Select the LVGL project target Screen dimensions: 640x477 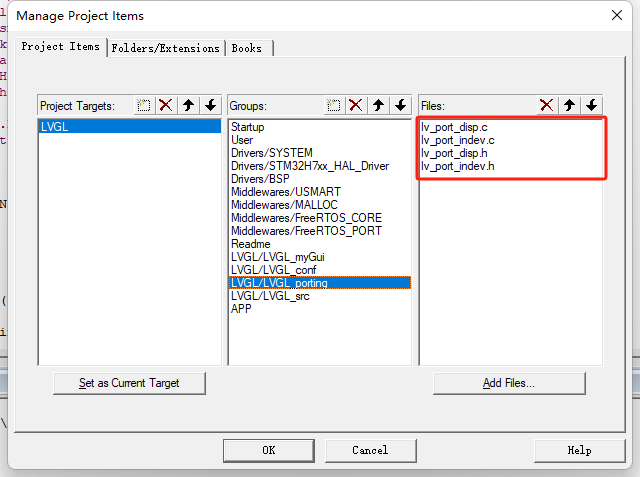(x=130, y=127)
